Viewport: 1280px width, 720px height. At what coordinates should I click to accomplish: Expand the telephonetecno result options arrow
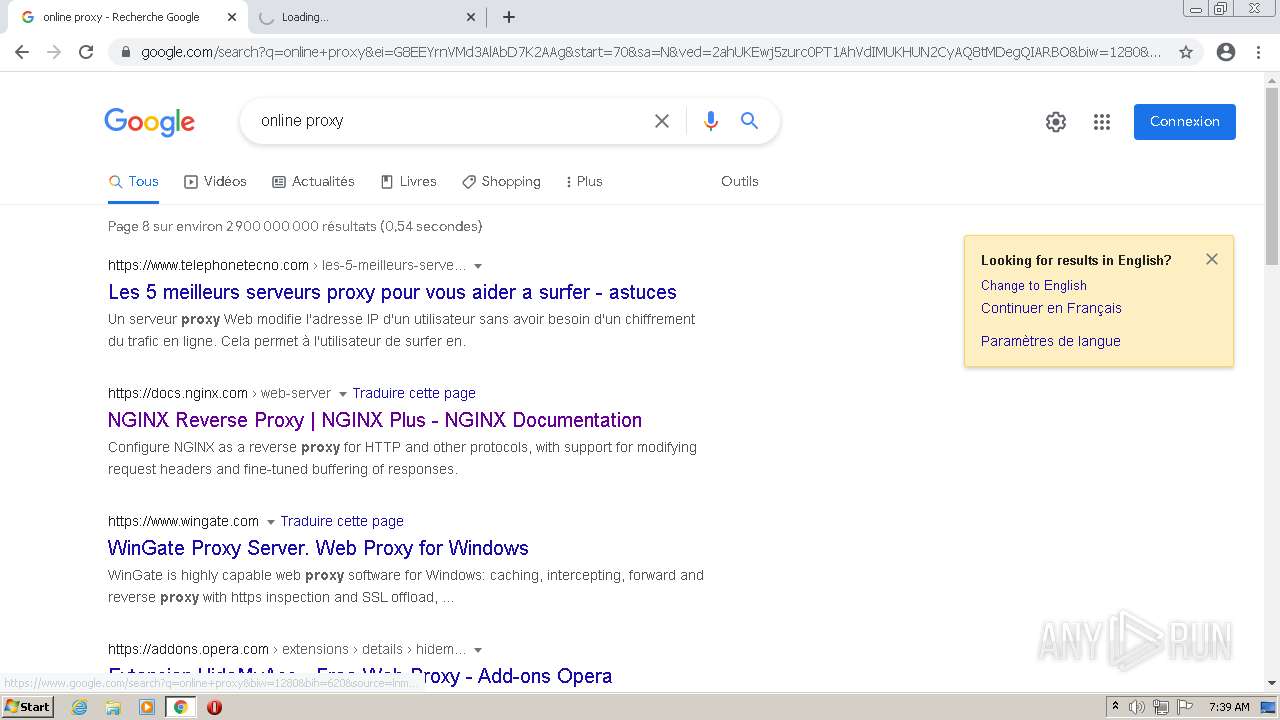pos(478,266)
